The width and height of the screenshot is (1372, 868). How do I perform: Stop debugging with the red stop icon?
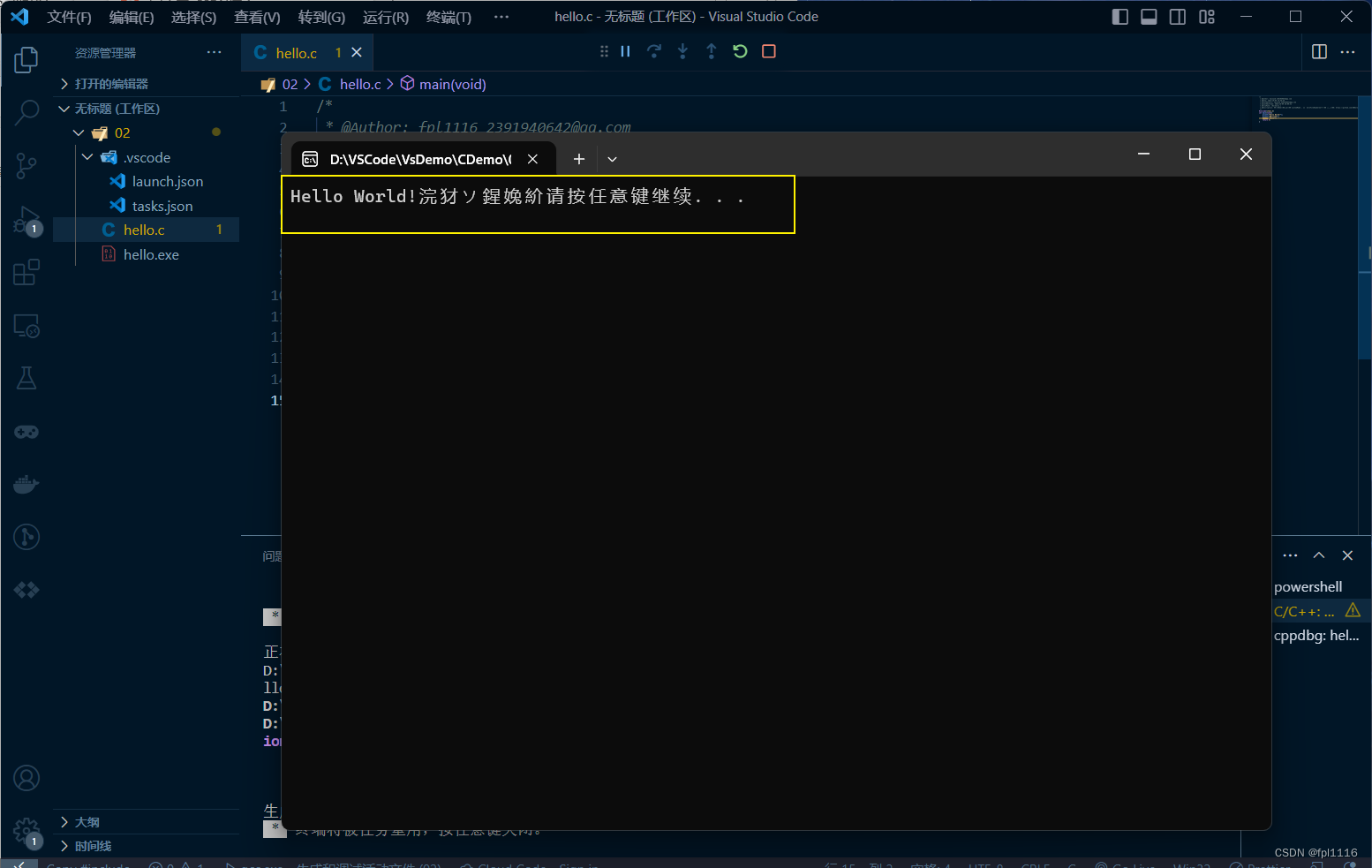768,51
